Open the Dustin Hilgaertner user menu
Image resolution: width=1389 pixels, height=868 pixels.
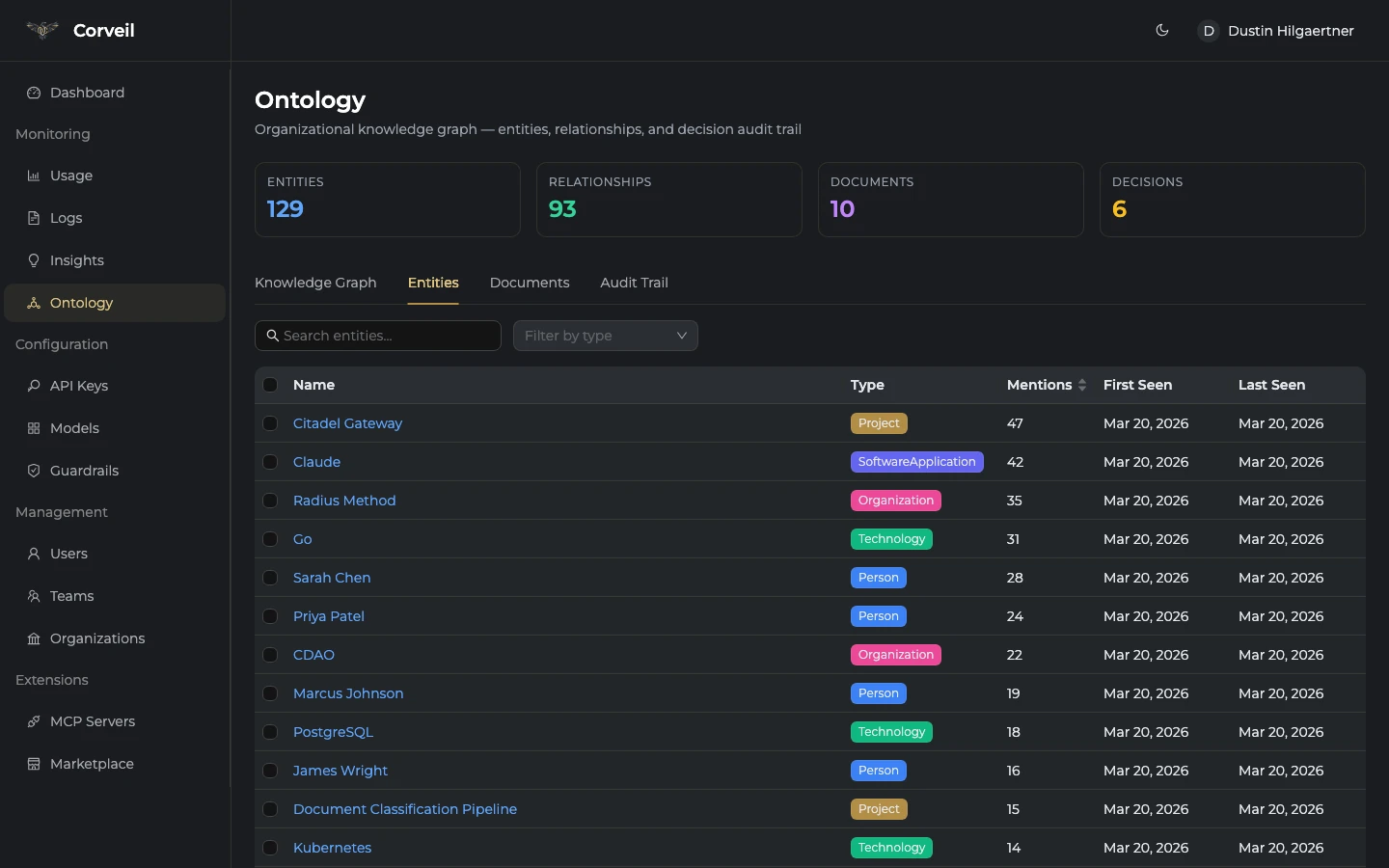pos(1275,31)
